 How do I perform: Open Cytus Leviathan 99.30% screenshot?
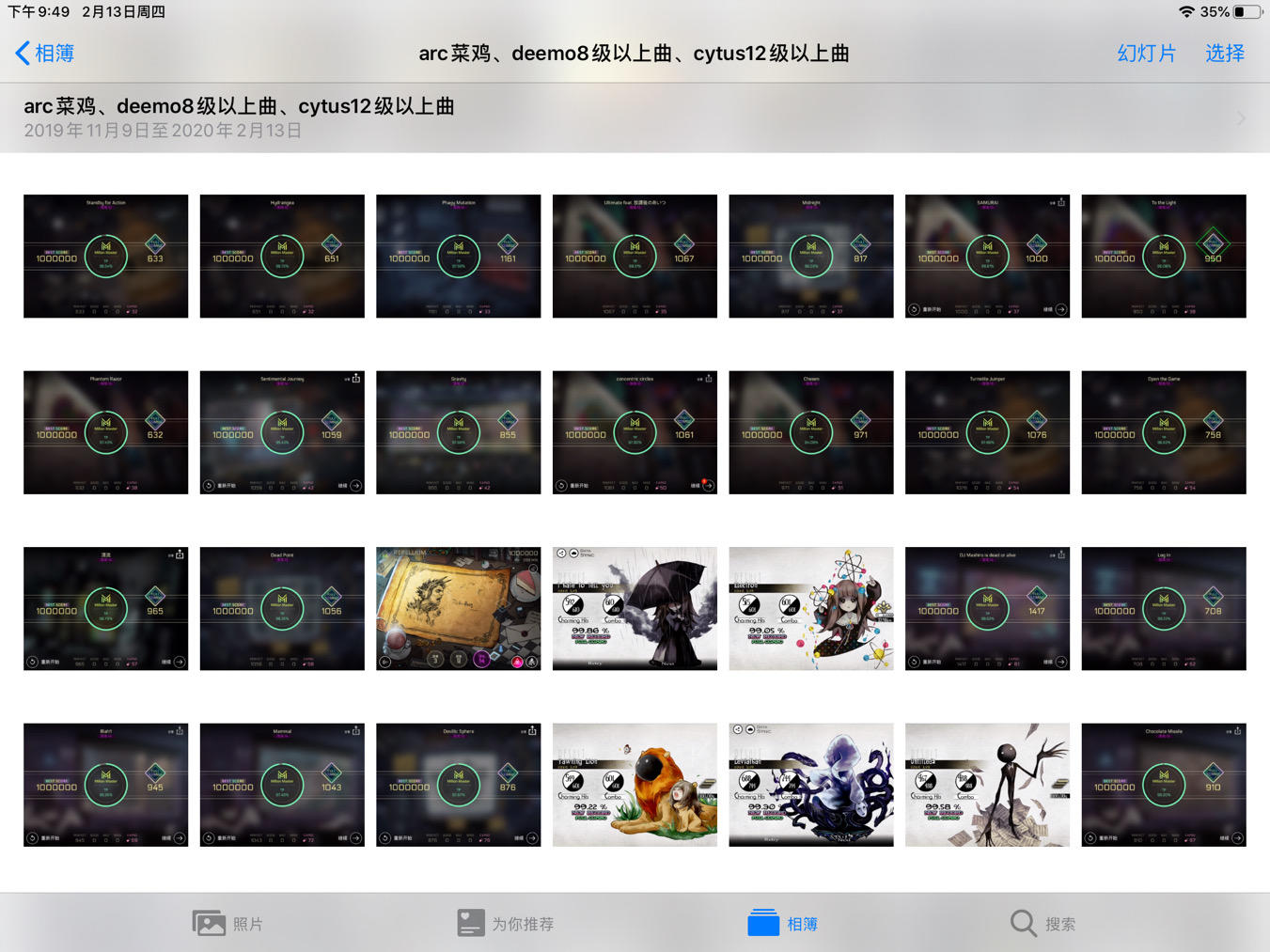(811, 785)
